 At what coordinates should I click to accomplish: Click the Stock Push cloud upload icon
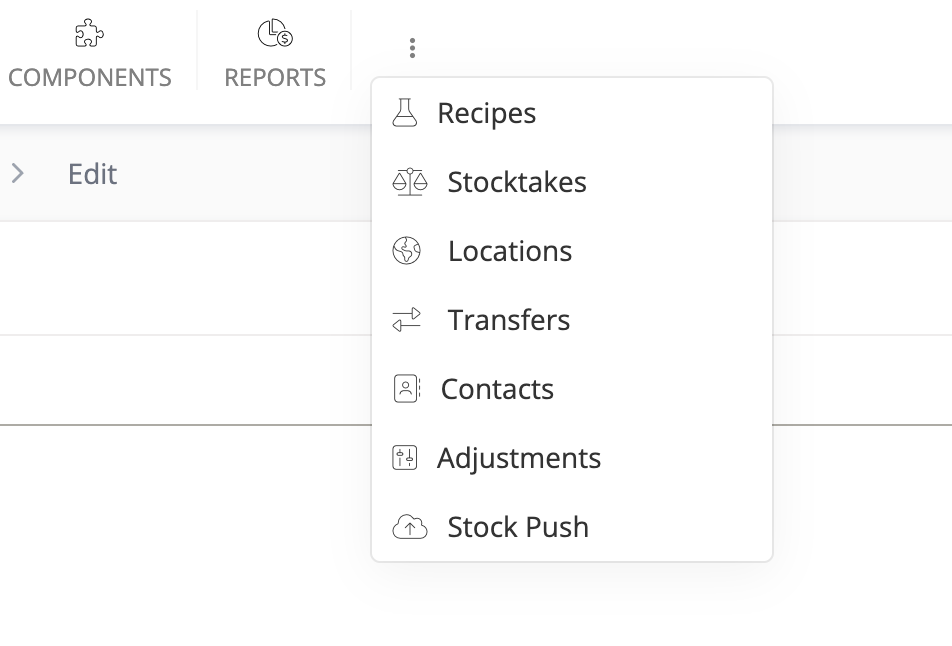pos(409,527)
